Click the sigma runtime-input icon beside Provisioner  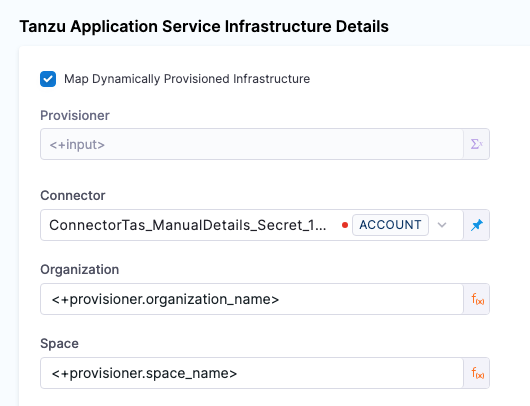tap(476, 144)
